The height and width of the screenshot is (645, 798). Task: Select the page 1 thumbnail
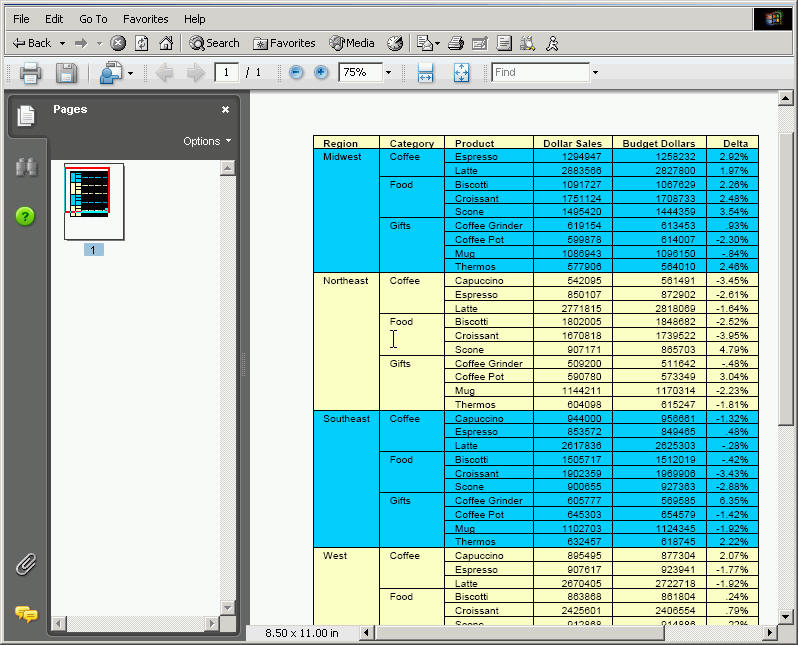pos(94,201)
